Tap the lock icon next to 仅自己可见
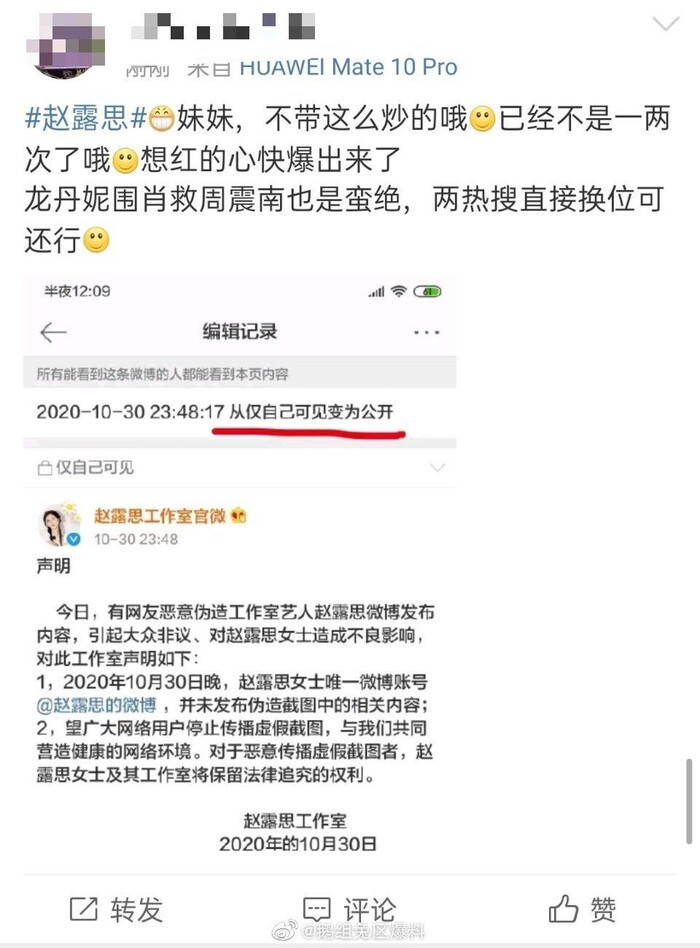 [x=44, y=467]
